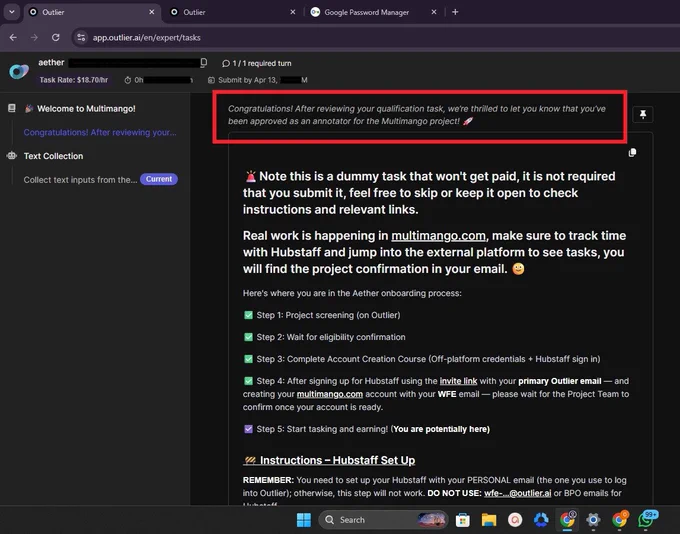
Task: Open the Windows Start menu
Action: click(x=304, y=520)
